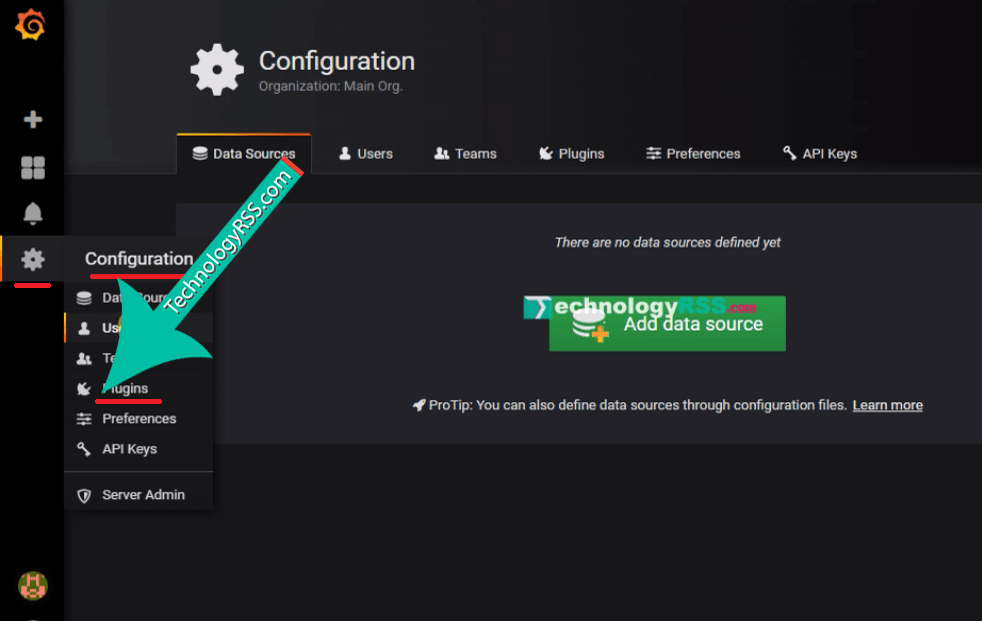The image size is (982, 621).
Task: Click the user avatar at sidebar bottom
Action: [x=33, y=585]
